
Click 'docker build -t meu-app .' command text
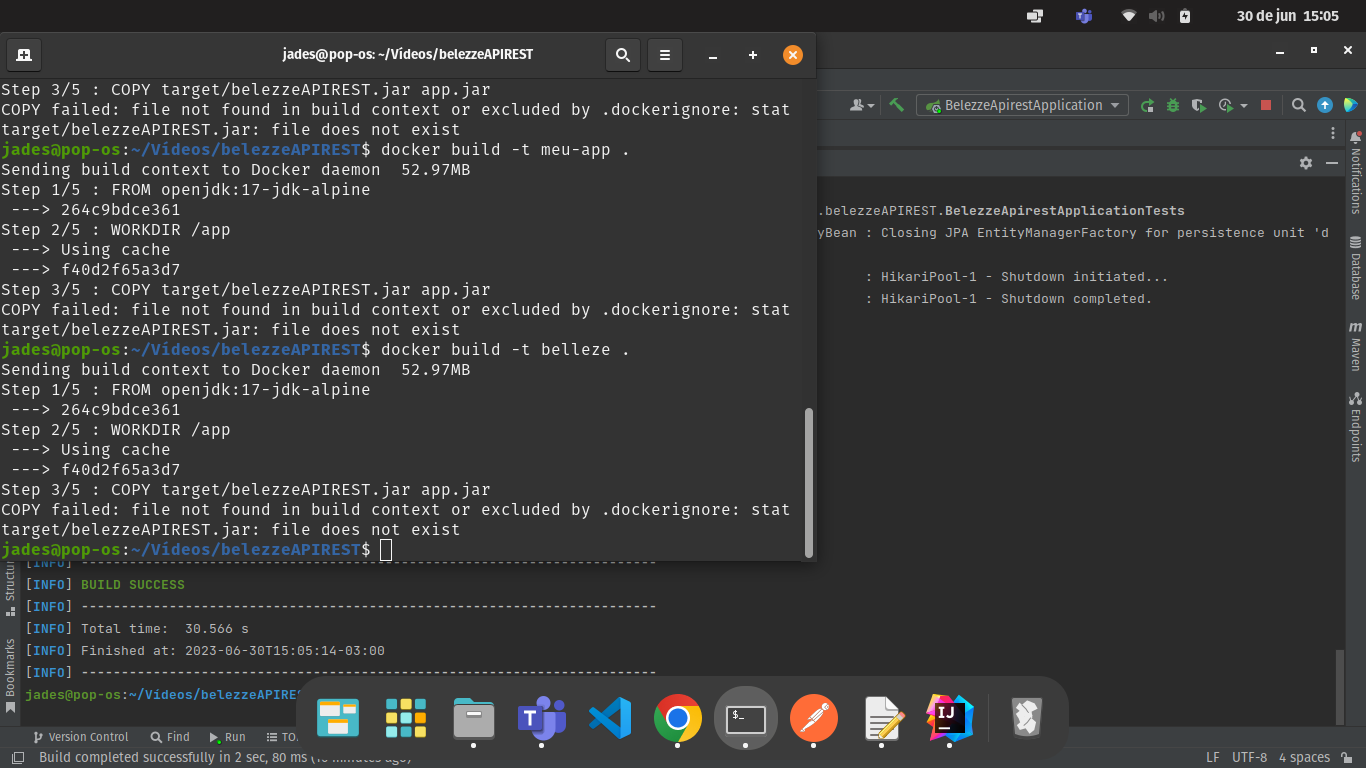coord(505,150)
